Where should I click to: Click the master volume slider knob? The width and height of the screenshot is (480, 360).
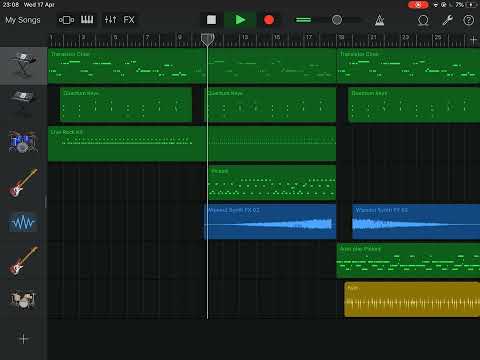tap(337, 20)
